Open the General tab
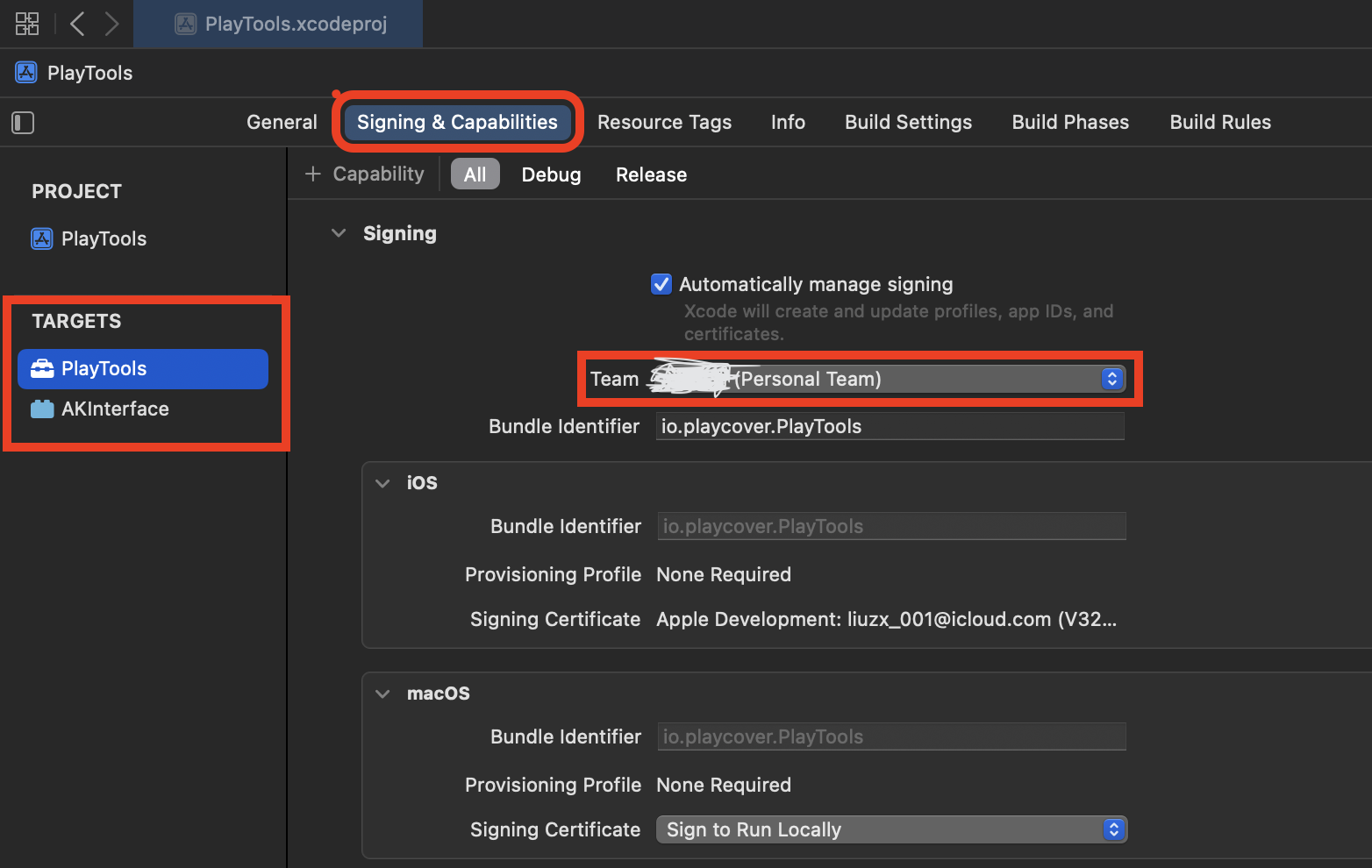The height and width of the screenshot is (868, 1372). click(282, 123)
